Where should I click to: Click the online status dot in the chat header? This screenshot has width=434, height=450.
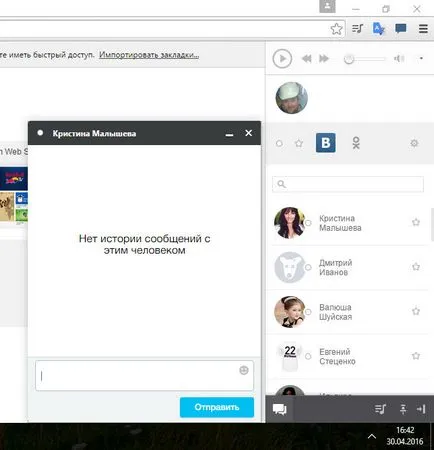point(40,133)
